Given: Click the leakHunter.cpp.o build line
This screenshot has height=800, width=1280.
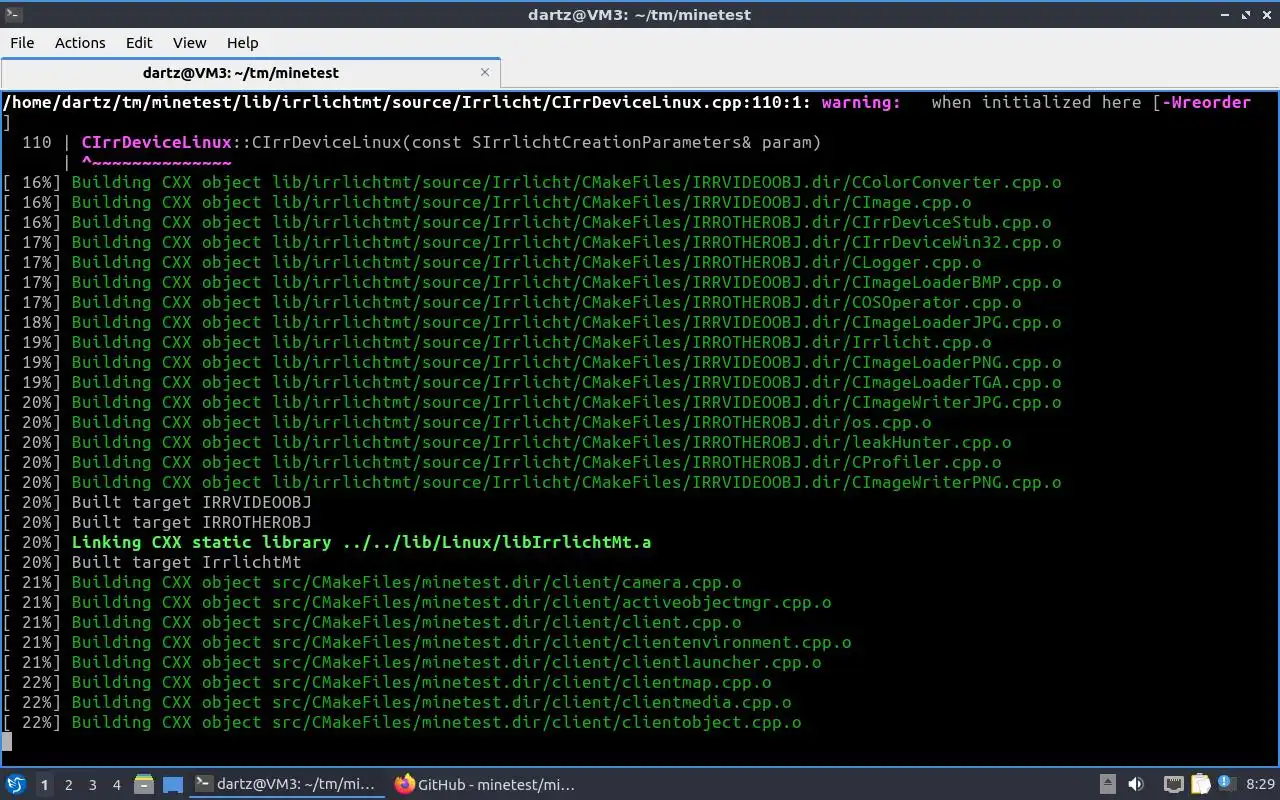Looking at the screenshot, I should click(x=507, y=442).
